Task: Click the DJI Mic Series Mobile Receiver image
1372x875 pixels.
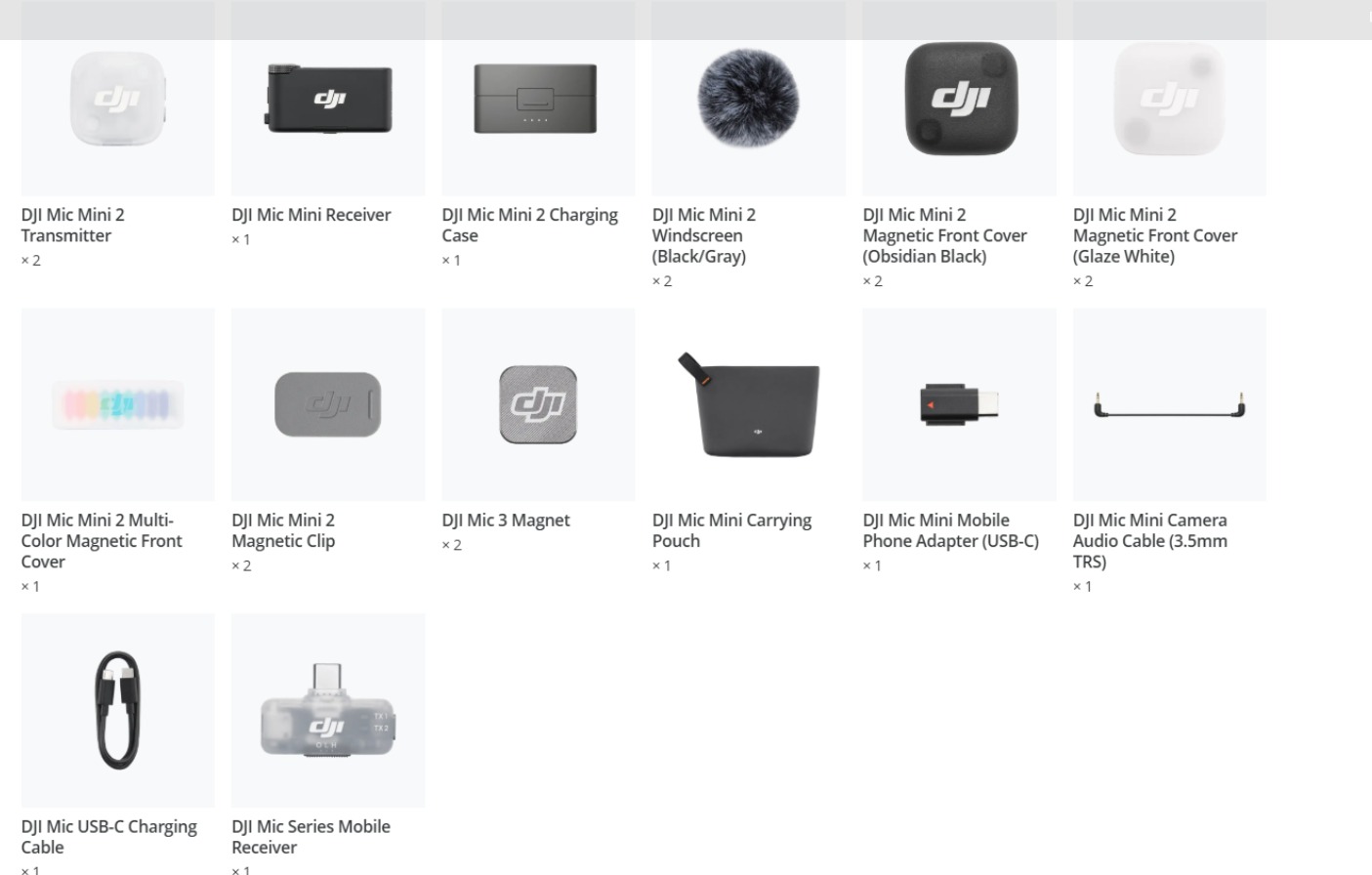Action: coord(328,711)
